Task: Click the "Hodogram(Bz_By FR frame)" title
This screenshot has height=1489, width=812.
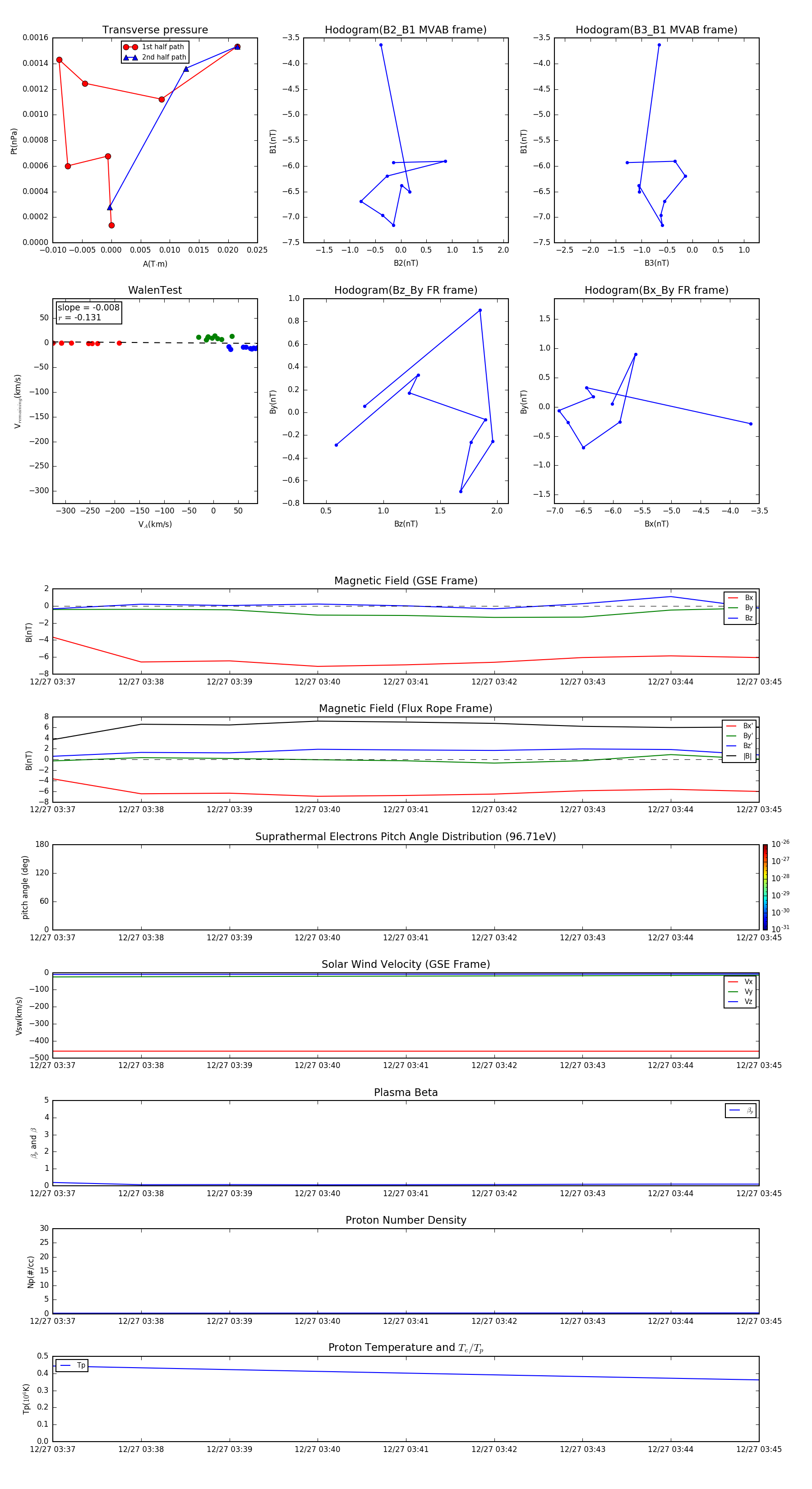Action: pos(406,290)
